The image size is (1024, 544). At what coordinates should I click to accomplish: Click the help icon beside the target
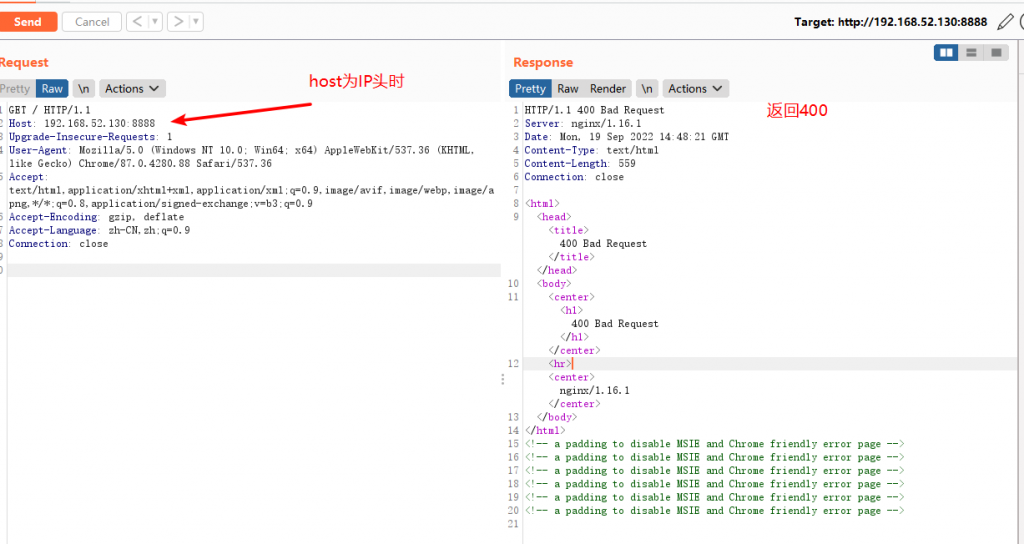coord(1021,21)
